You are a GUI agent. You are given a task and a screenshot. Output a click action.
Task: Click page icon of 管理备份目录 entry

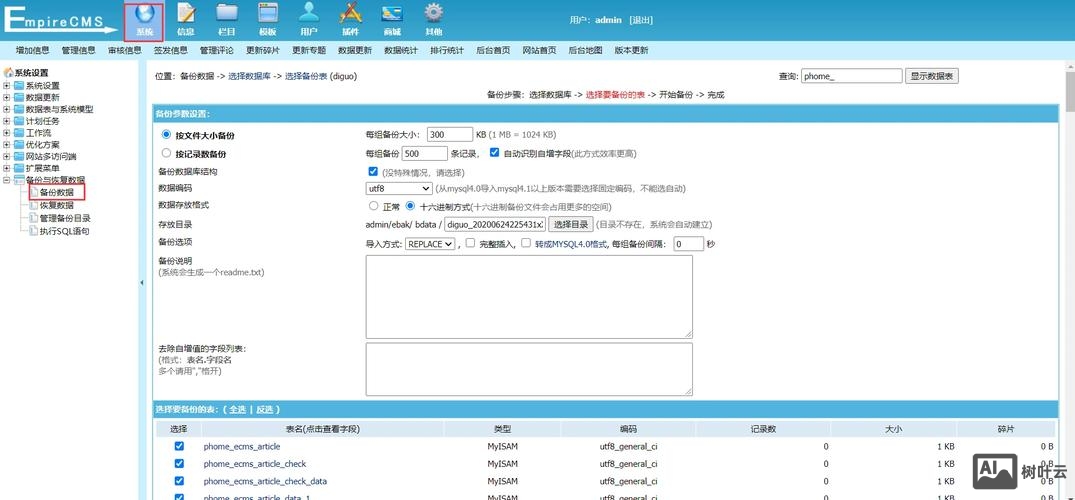pyautogui.click(x=33, y=218)
